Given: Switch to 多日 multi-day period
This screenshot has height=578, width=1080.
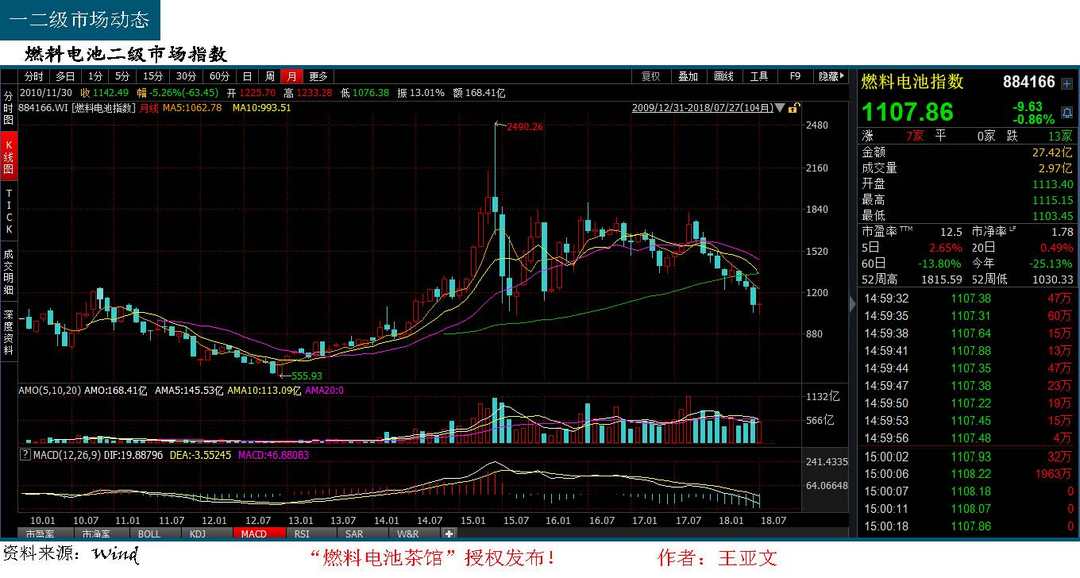Looking at the screenshot, I should (x=65, y=76).
